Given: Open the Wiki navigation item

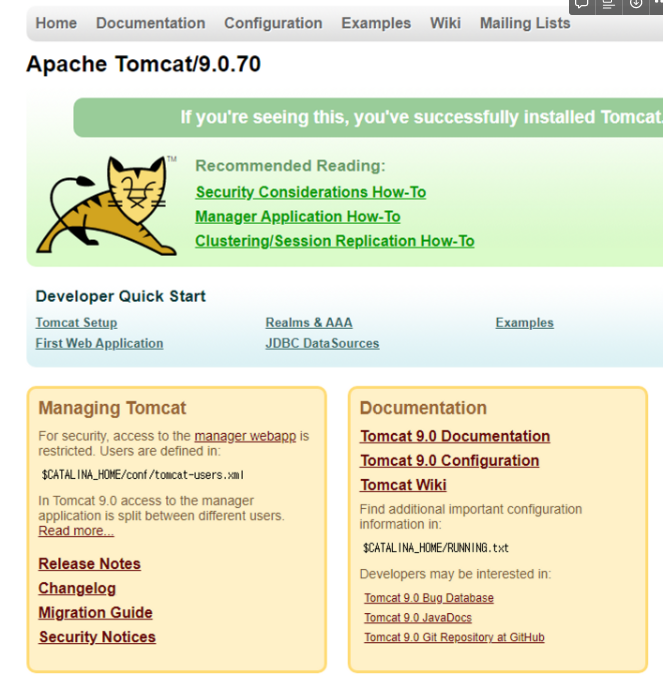Looking at the screenshot, I should [x=445, y=23].
